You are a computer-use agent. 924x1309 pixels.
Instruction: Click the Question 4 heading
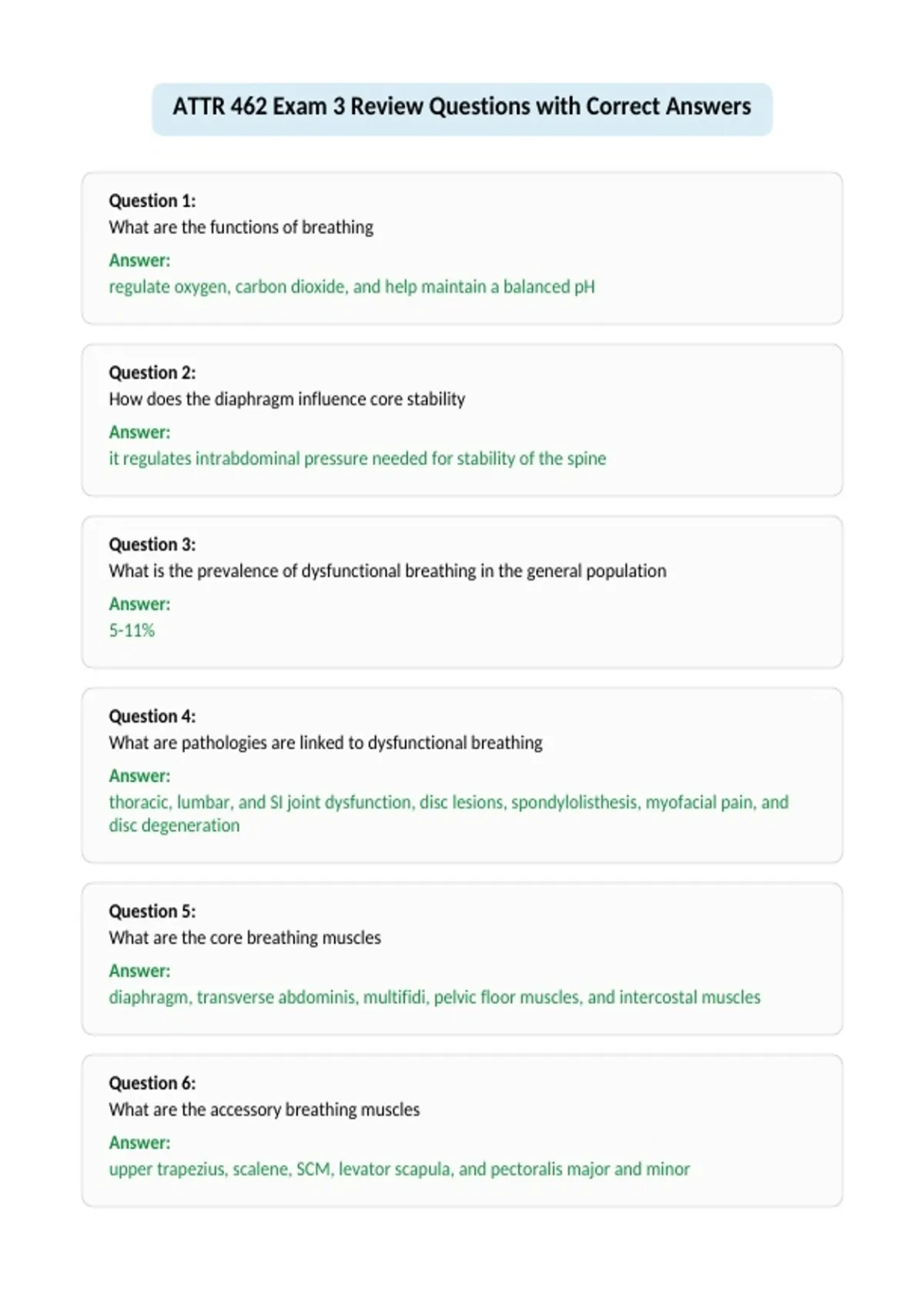coord(152,716)
